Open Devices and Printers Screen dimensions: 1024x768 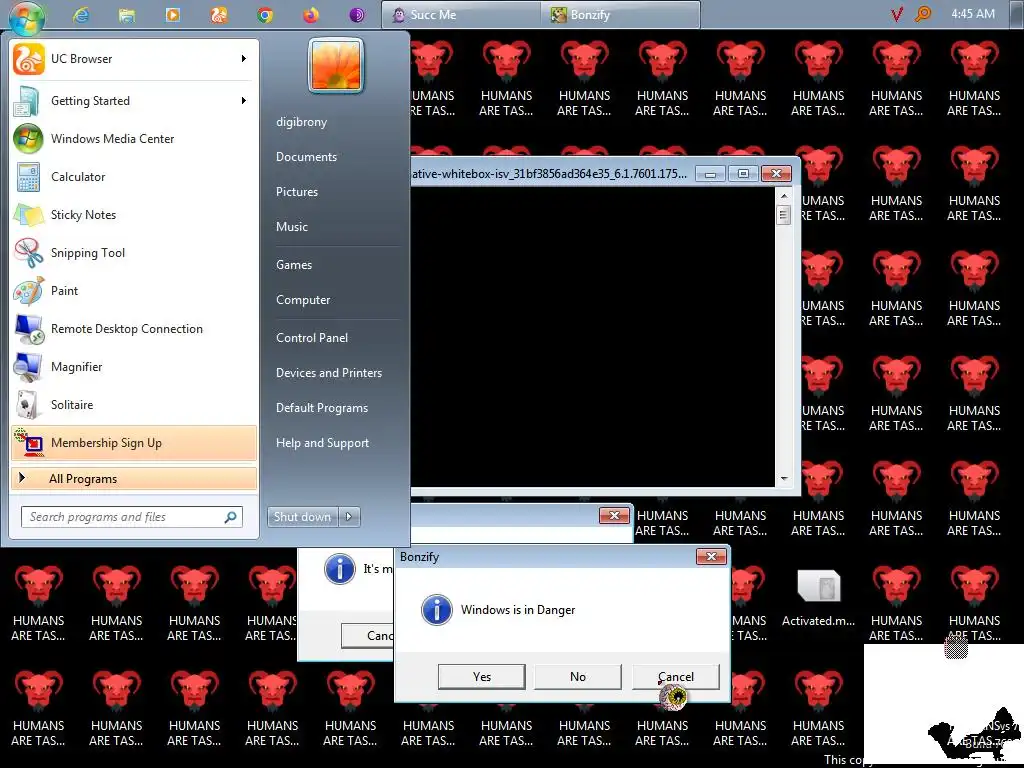pyautogui.click(x=328, y=372)
